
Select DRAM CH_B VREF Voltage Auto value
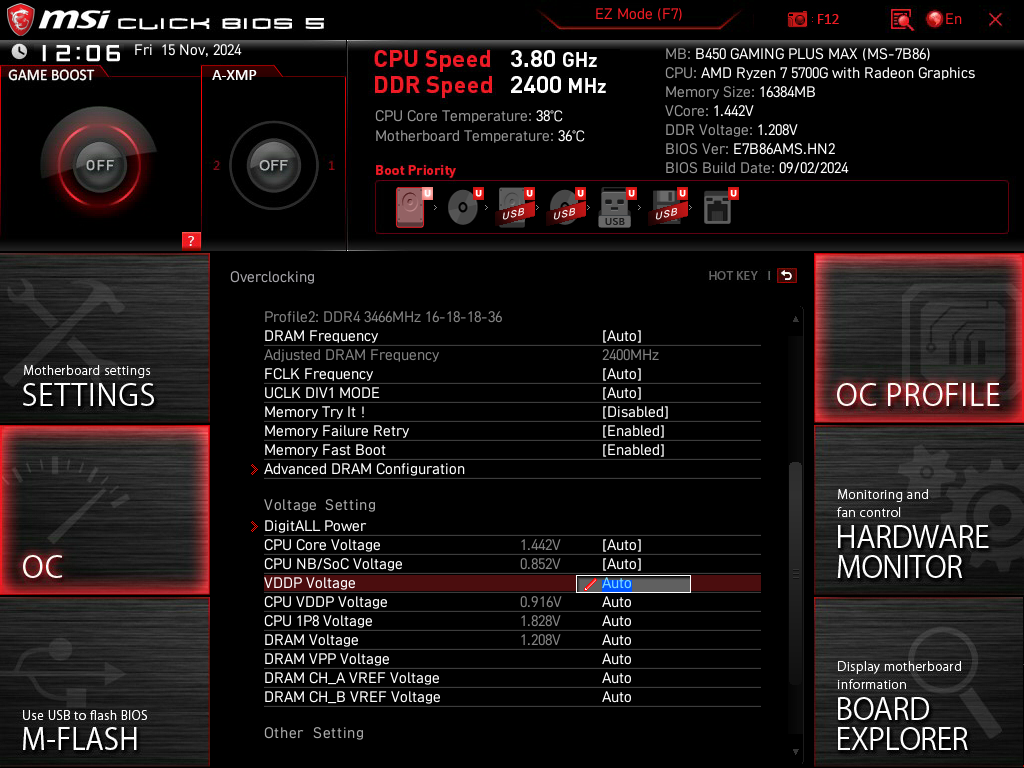[x=616, y=696]
